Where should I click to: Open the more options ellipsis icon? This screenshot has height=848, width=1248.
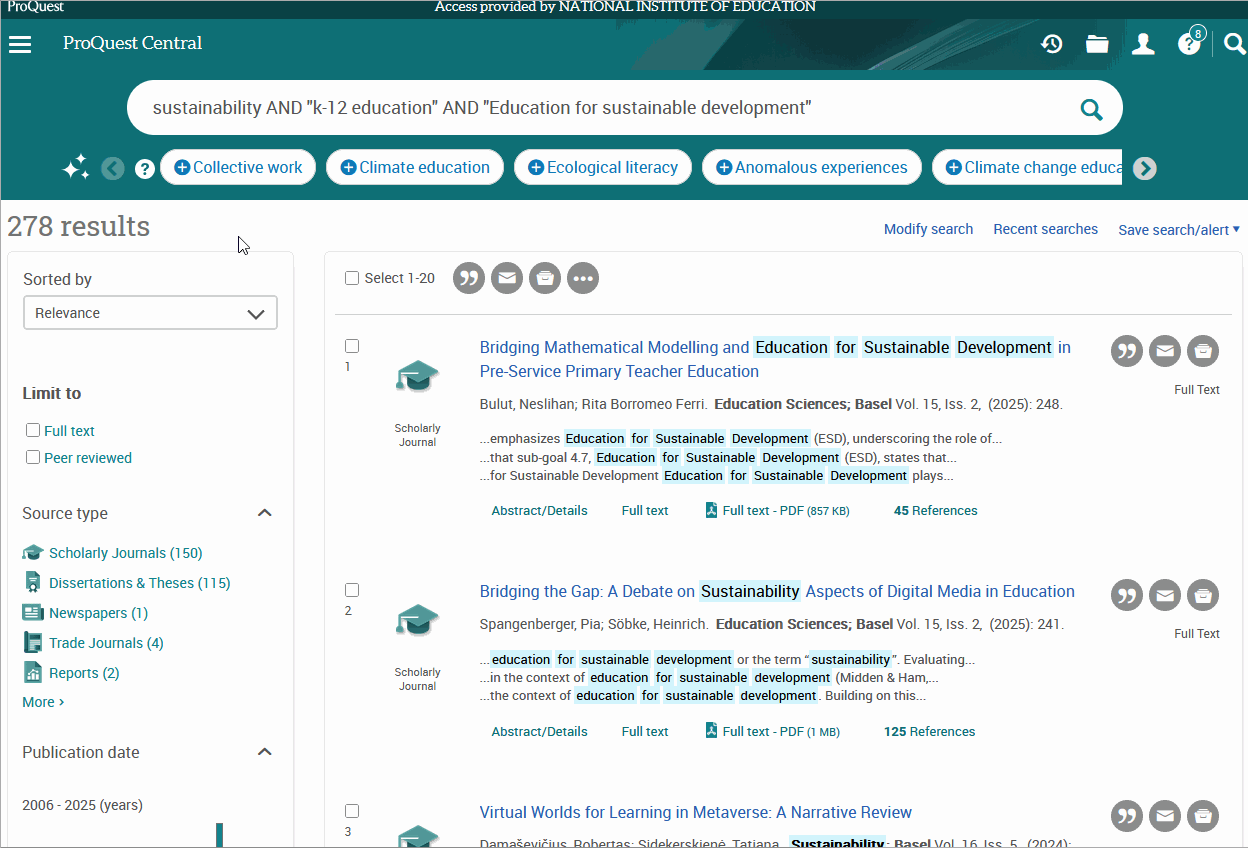[582, 278]
